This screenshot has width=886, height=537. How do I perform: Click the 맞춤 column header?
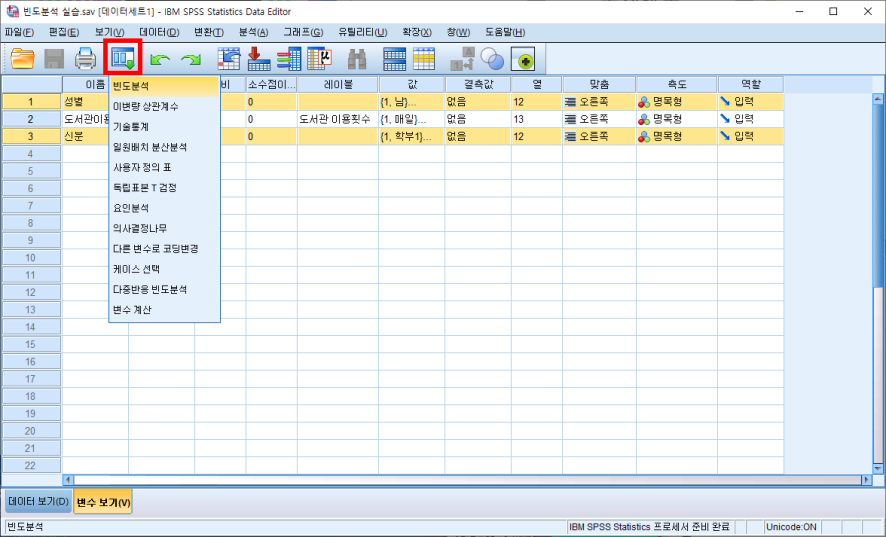599,85
